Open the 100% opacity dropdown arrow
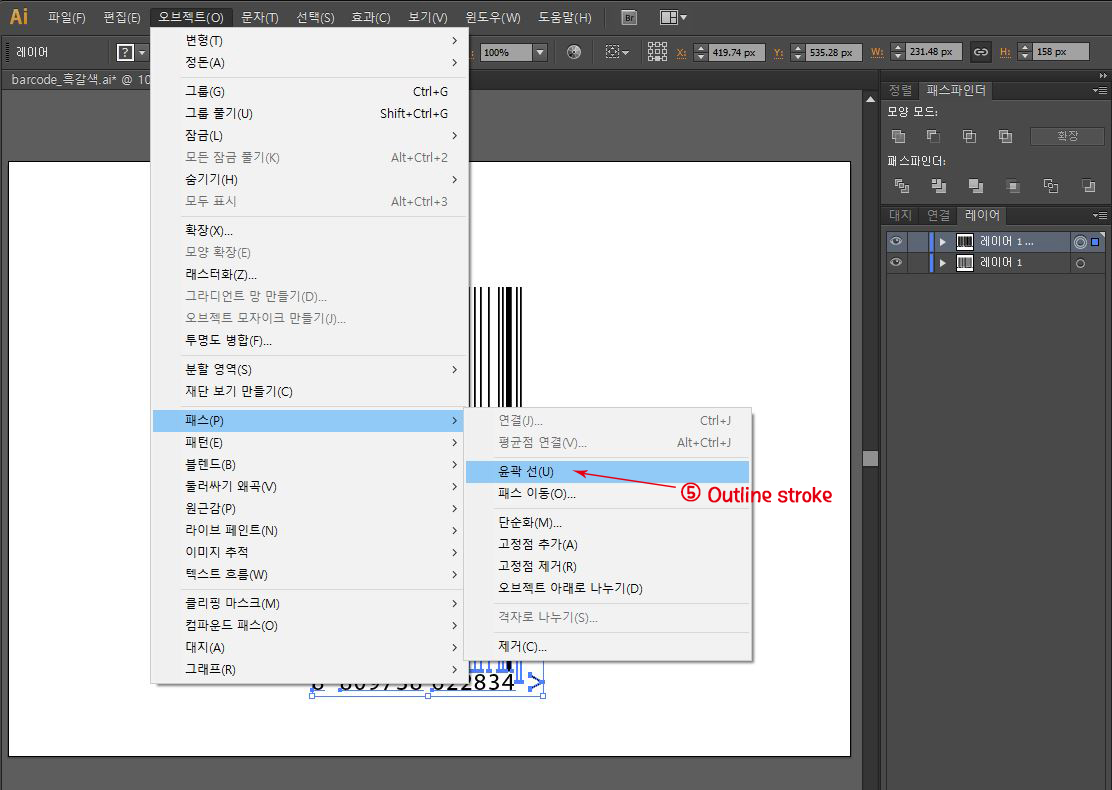This screenshot has width=1112, height=790. click(540, 52)
